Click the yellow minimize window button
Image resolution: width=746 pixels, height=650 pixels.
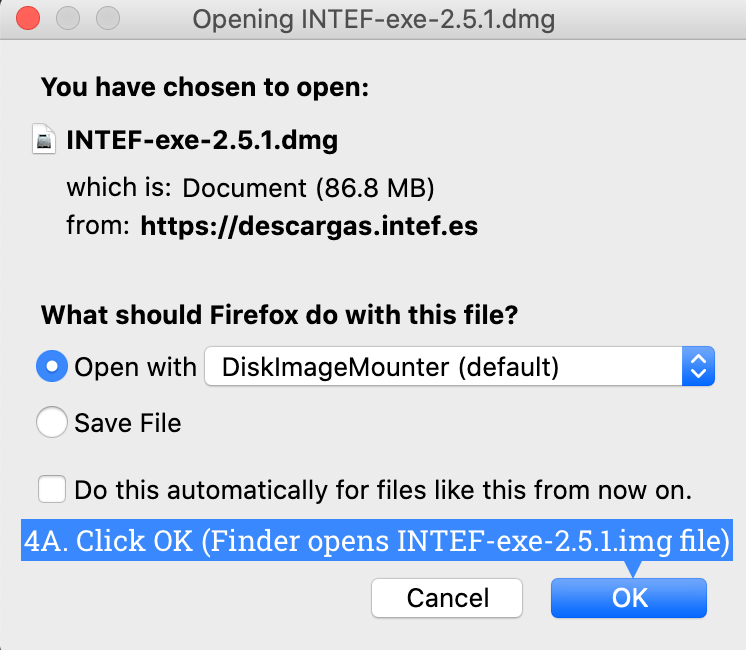(x=68, y=18)
